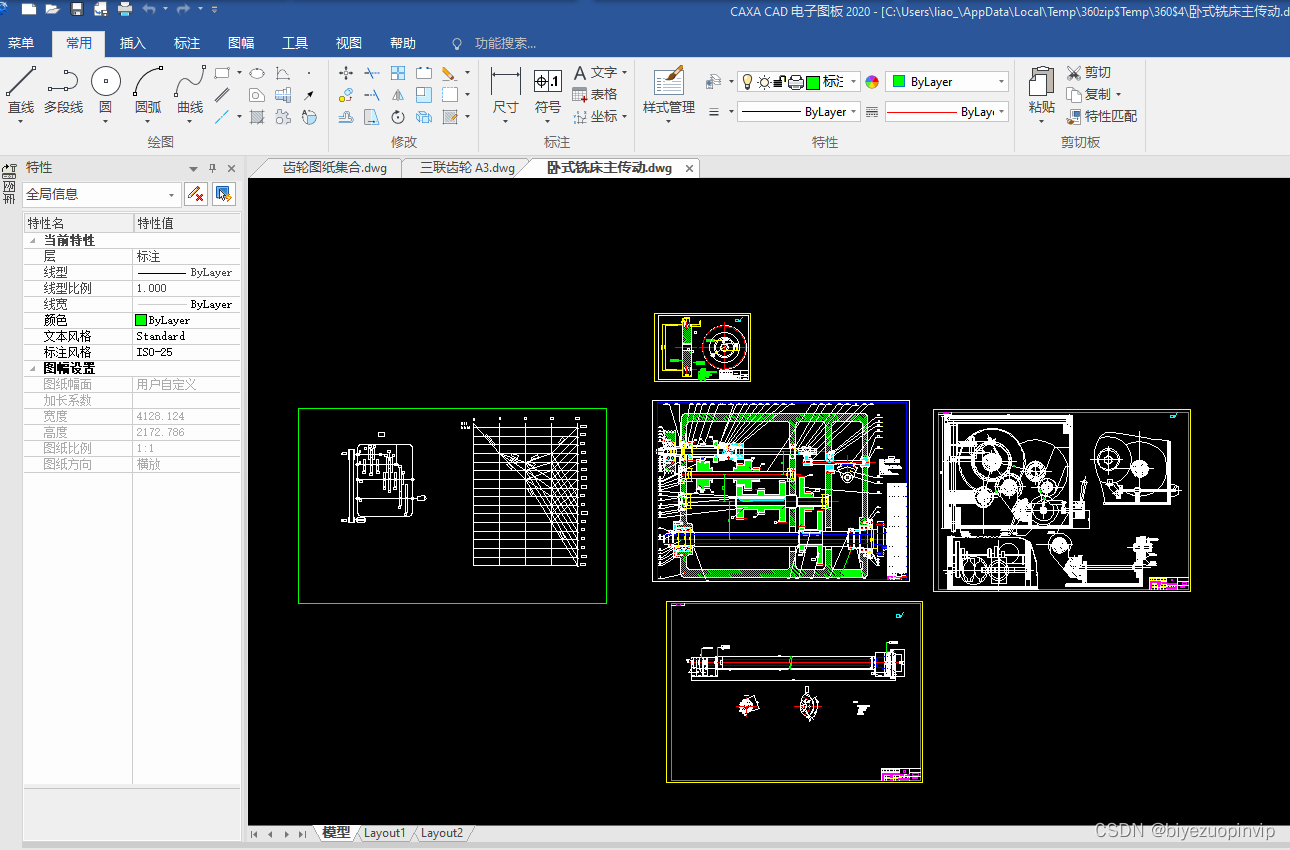Click the save icon in quick access toolbar
The width and height of the screenshot is (1290, 850).
pyautogui.click(x=76, y=9)
